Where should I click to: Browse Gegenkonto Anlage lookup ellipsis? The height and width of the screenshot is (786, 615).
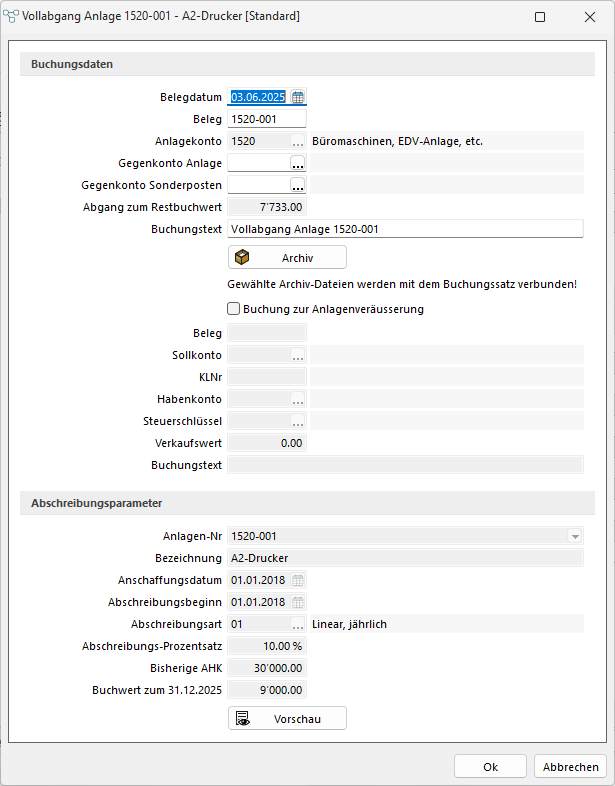click(x=298, y=163)
